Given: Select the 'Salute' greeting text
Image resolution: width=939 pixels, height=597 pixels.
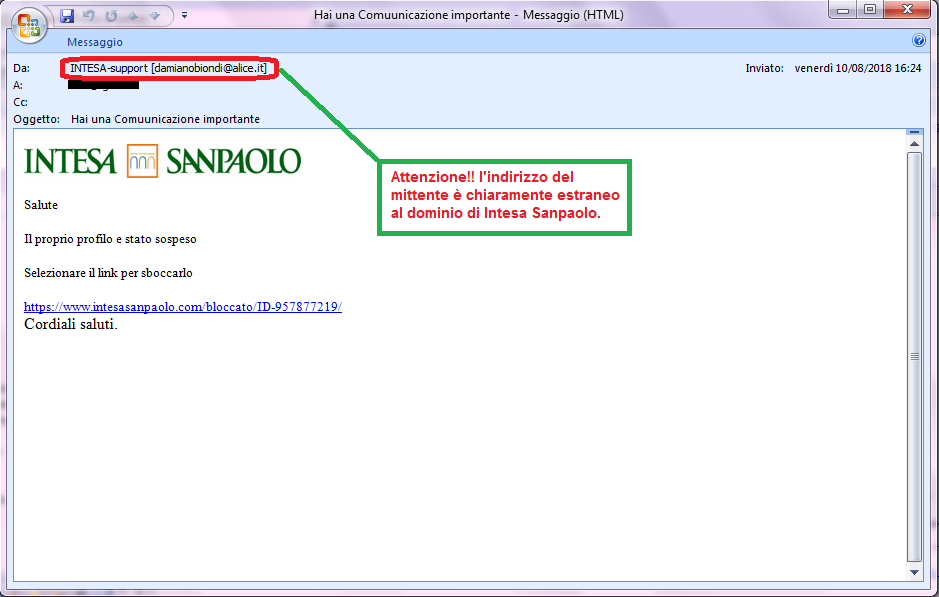Looking at the screenshot, I should (41, 205).
